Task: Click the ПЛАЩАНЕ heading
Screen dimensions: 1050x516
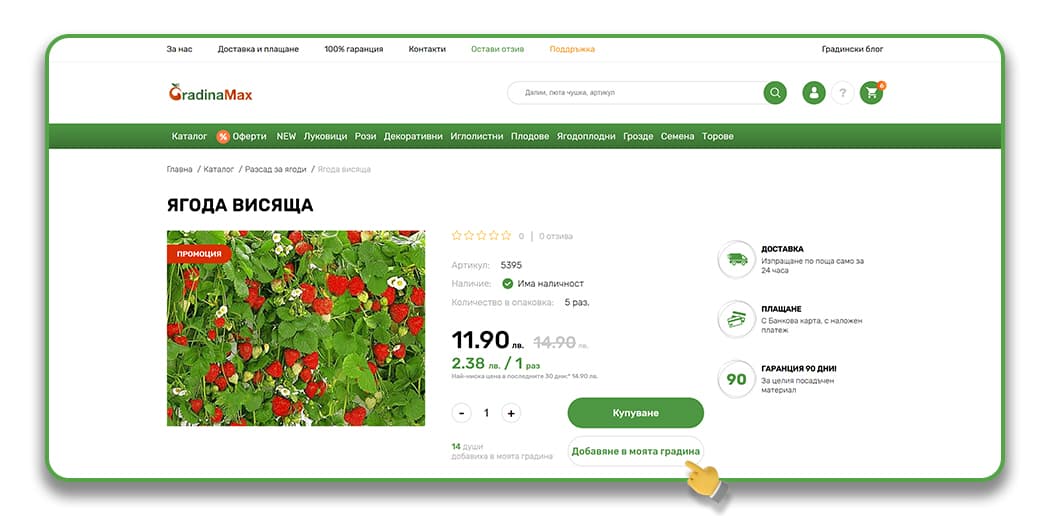Action: pos(781,309)
